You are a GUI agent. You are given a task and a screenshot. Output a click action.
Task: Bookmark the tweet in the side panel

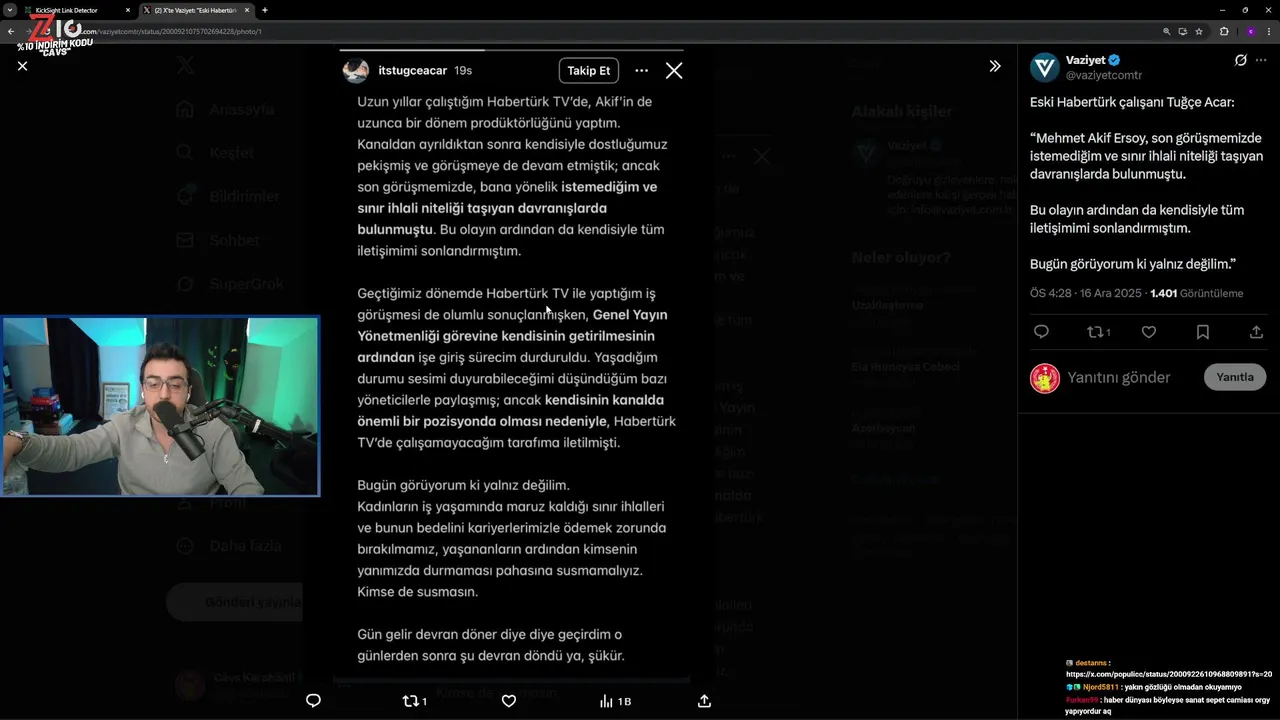point(1203,332)
